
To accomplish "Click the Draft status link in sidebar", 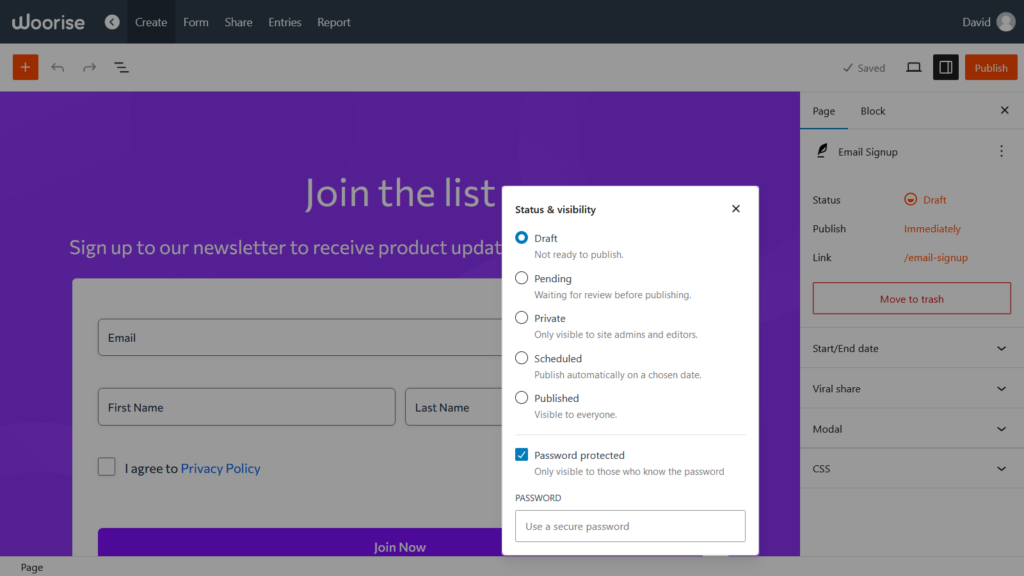I will point(935,200).
